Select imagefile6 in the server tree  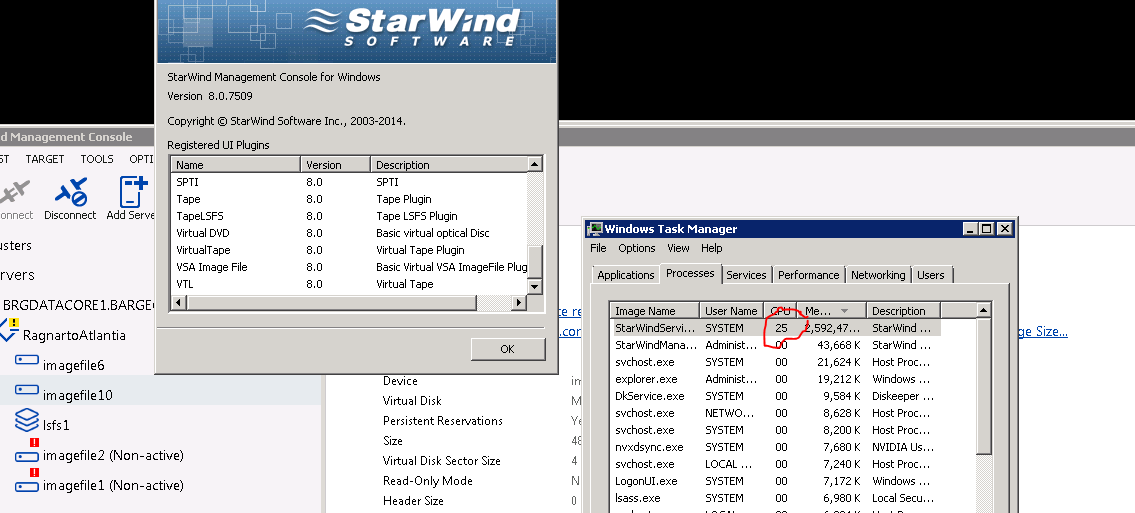pyautogui.click(x=73, y=365)
